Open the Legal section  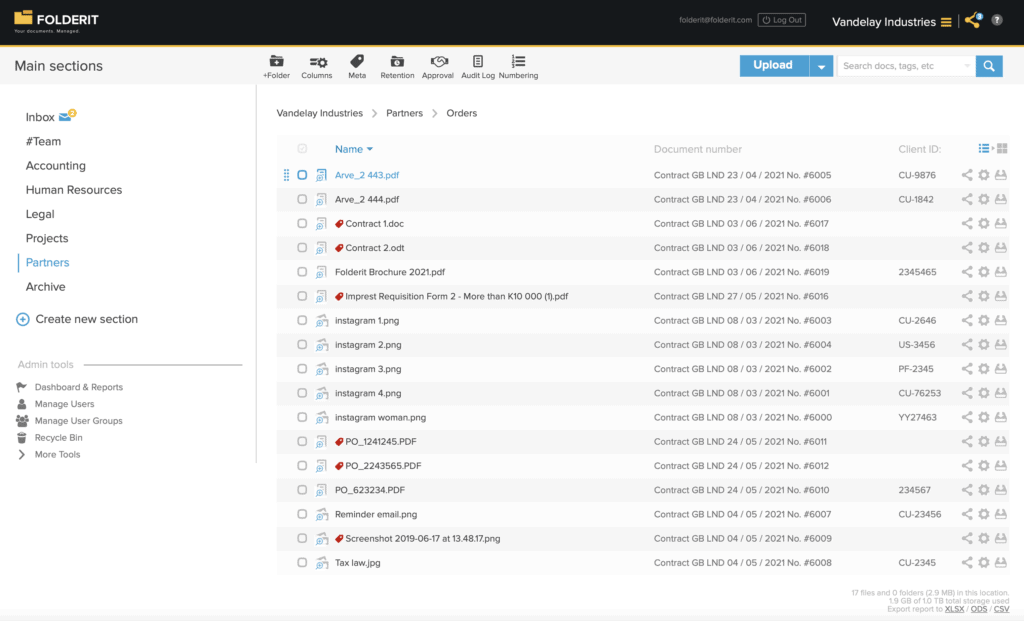40,214
